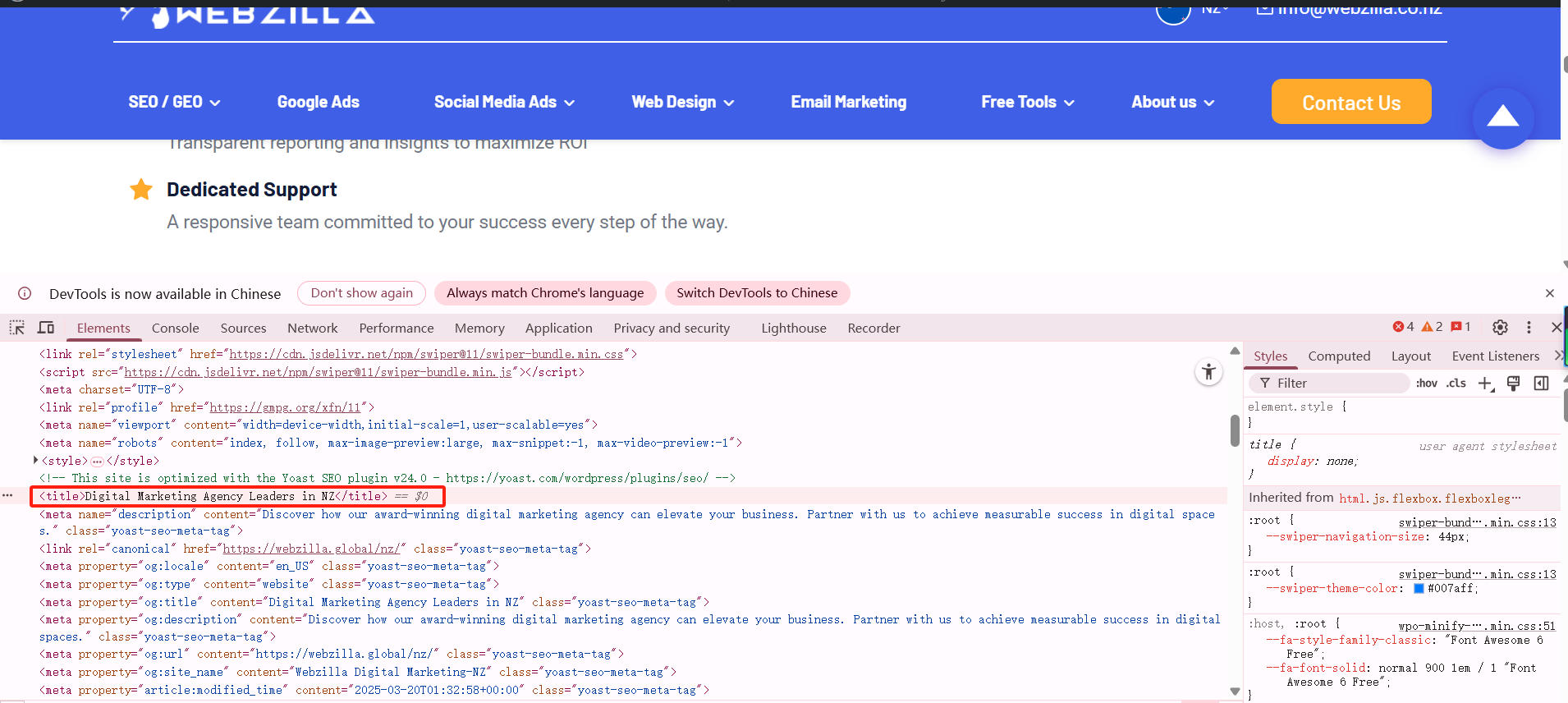
Task: Click the ellipsis gutter beside title element
Action: click(7, 495)
